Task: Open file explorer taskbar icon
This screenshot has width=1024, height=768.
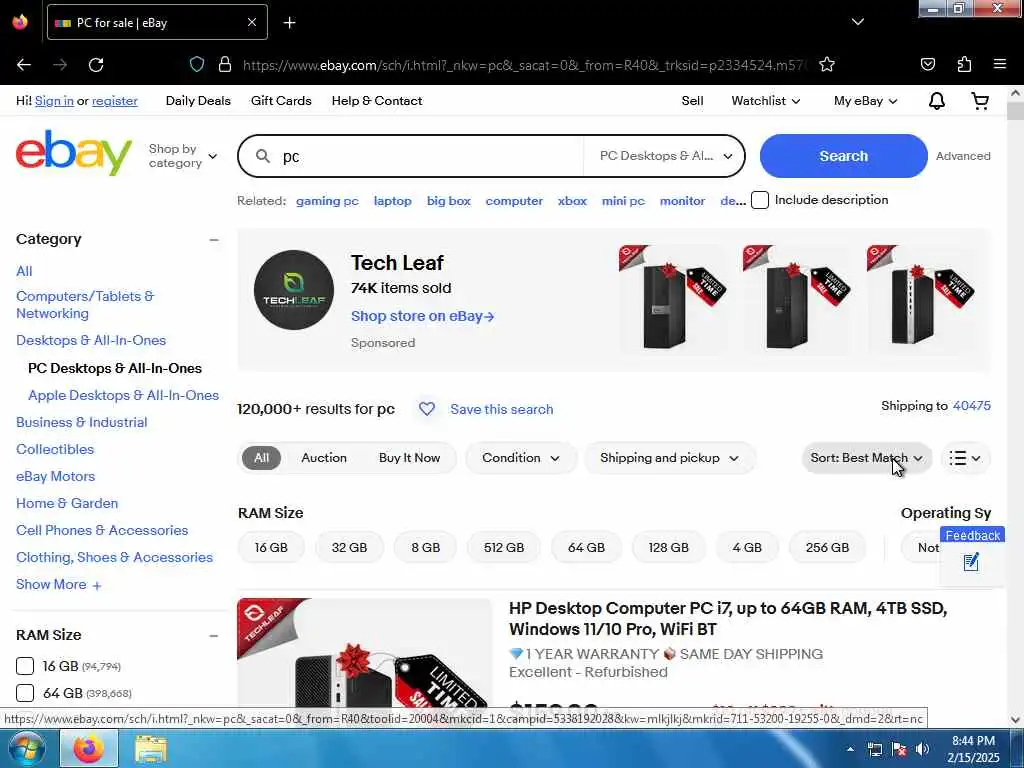Action: pos(151,749)
